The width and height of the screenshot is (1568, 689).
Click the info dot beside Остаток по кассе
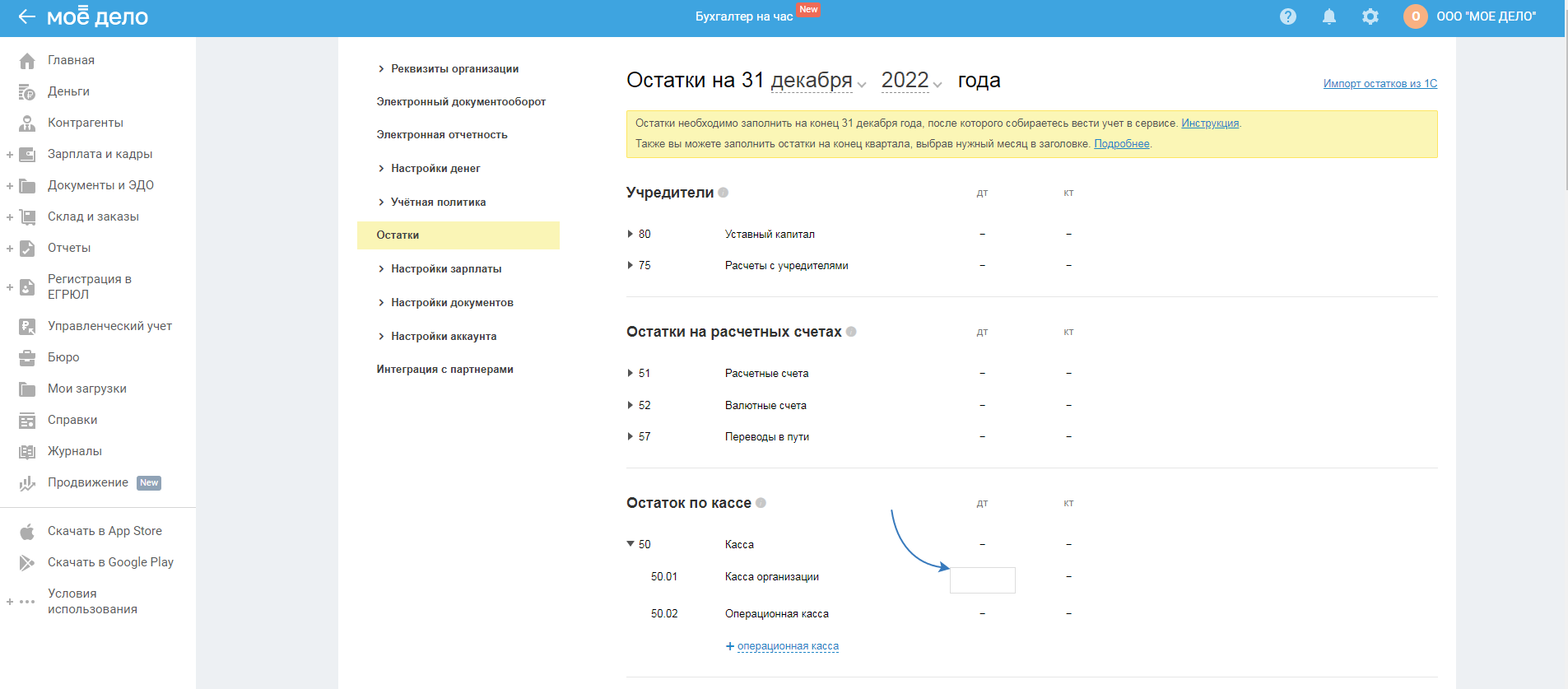[x=761, y=503]
